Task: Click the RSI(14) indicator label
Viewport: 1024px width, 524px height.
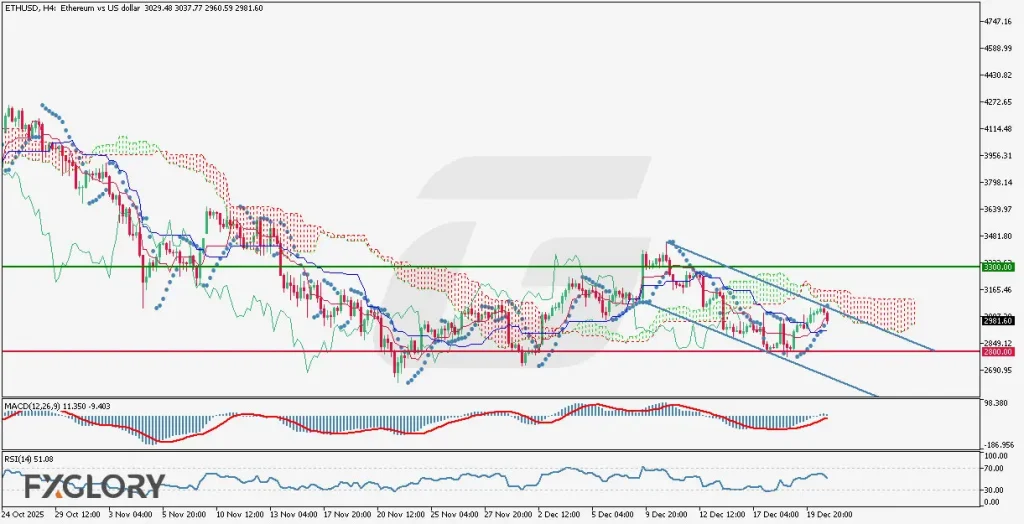Action: pyautogui.click(x=20, y=457)
